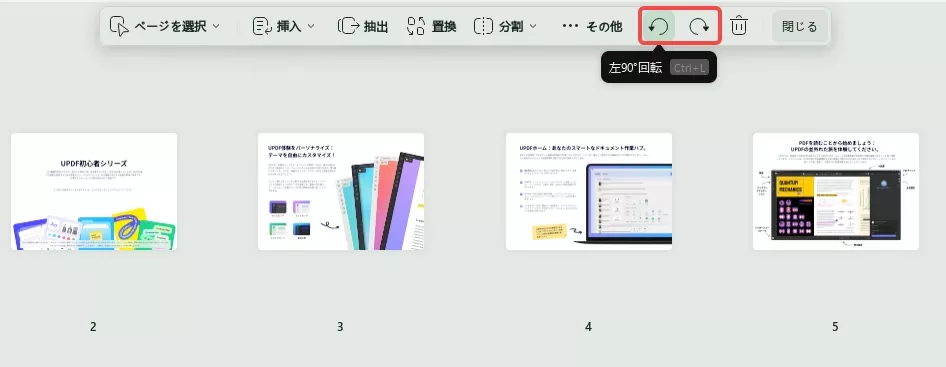Rotate pages right 90 degrees

[699, 26]
